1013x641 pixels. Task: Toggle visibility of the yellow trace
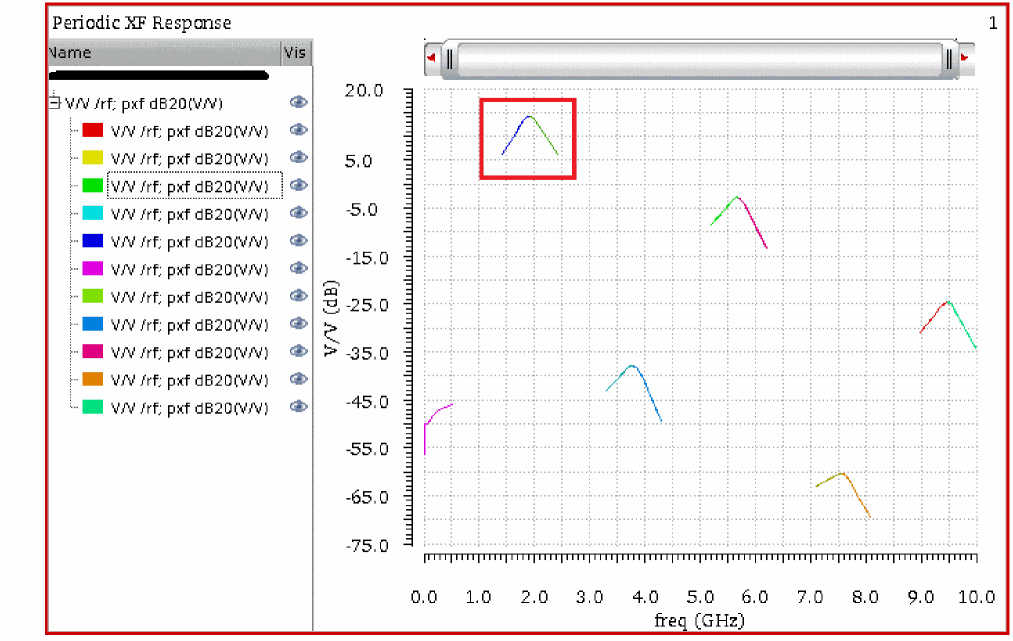pos(298,158)
